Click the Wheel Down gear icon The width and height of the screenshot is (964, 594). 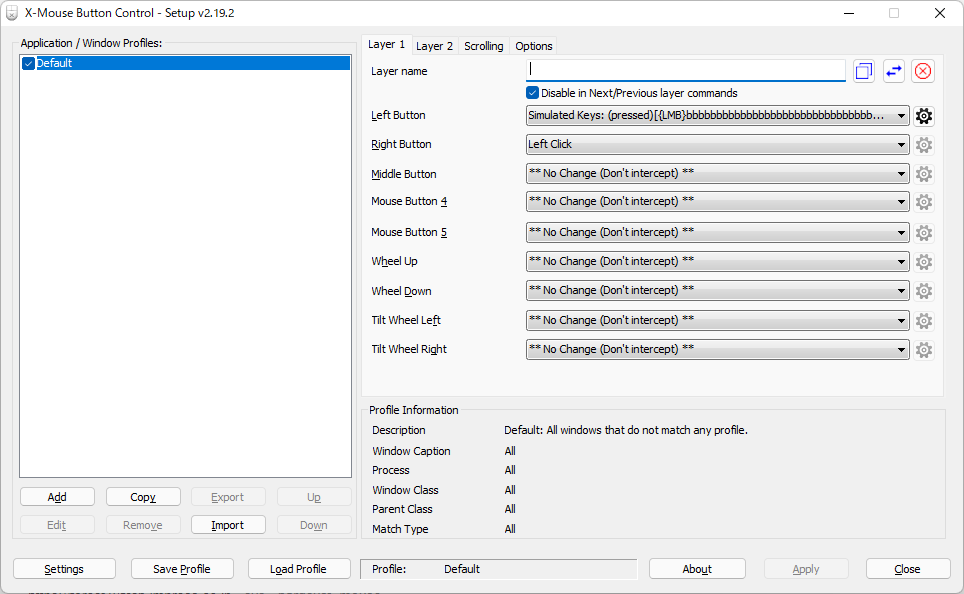pyautogui.click(x=923, y=291)
